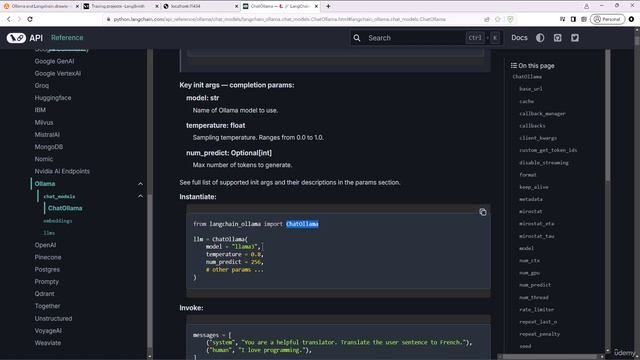The image size is (640, 360).
Task: Select ChatOllama in sidebar tree
Action: coord(65,208)
